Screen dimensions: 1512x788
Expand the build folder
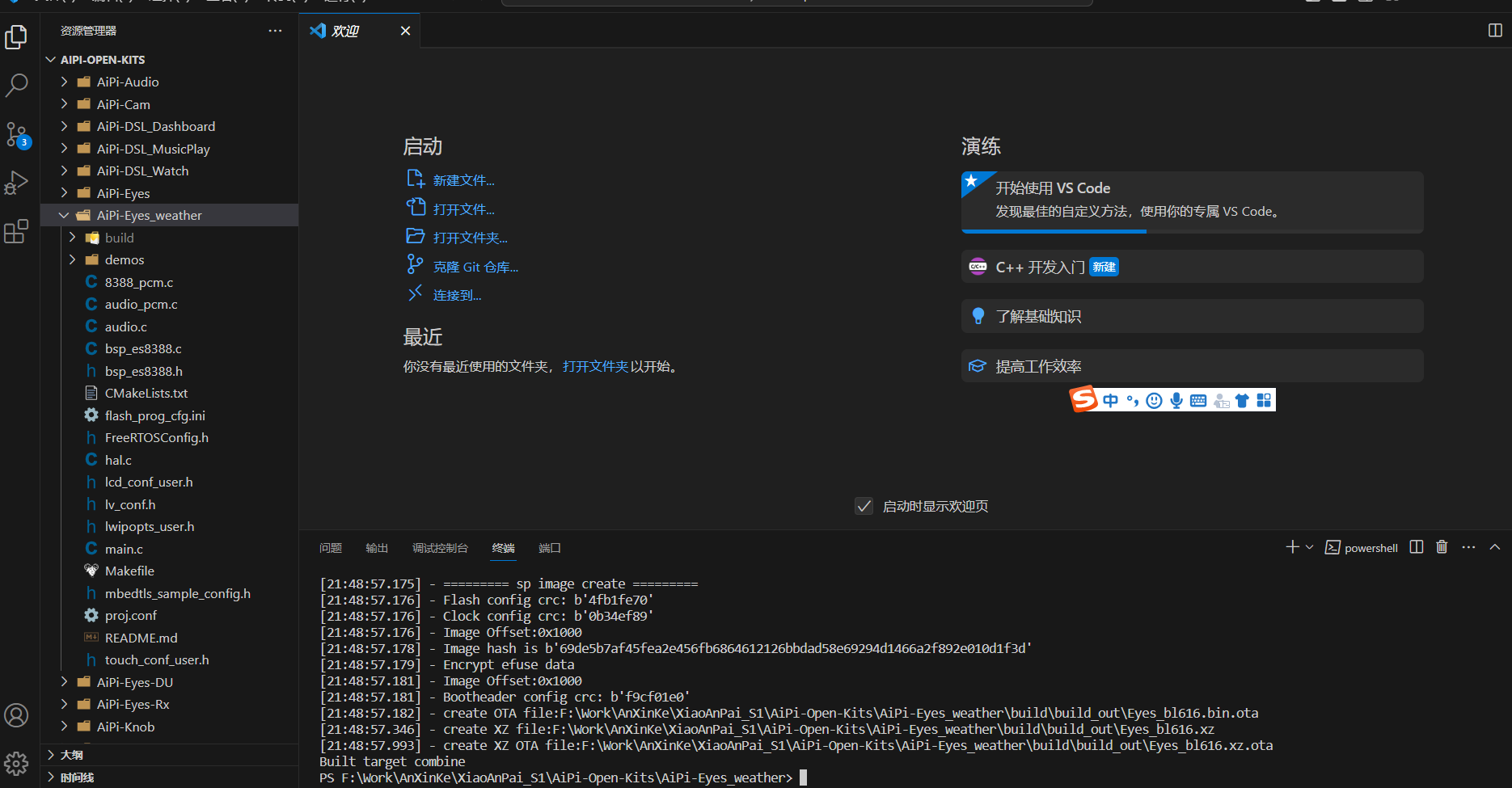coord(170,238)
